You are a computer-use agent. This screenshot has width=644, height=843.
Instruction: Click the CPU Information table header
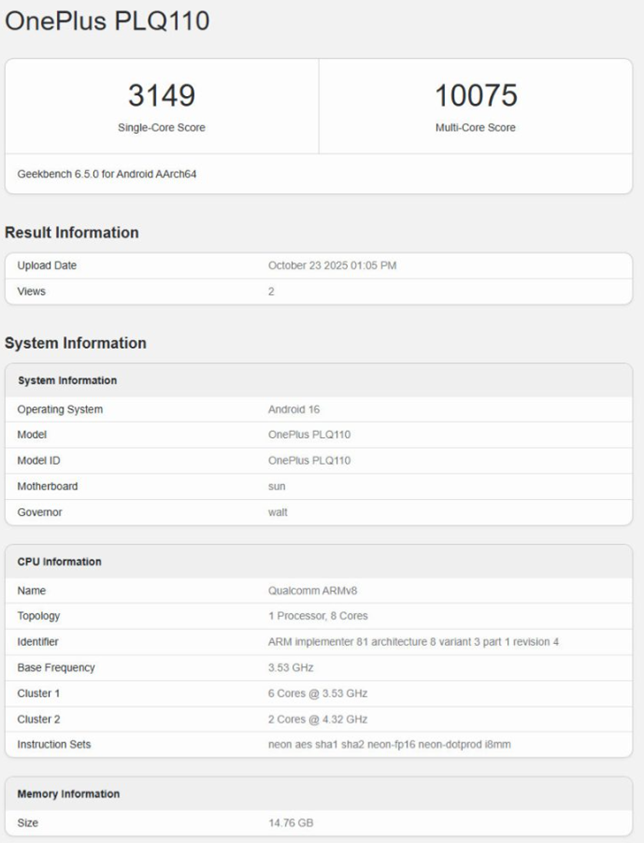click(59, 562)
